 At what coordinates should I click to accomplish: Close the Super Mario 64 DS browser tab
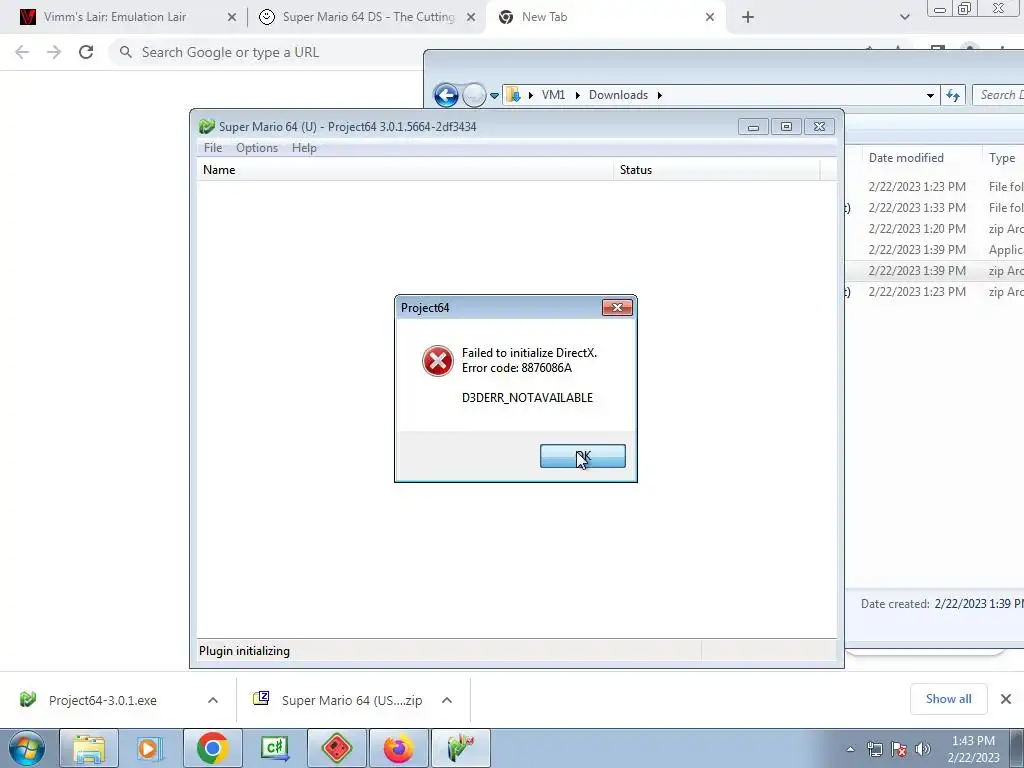click(471, 18)
